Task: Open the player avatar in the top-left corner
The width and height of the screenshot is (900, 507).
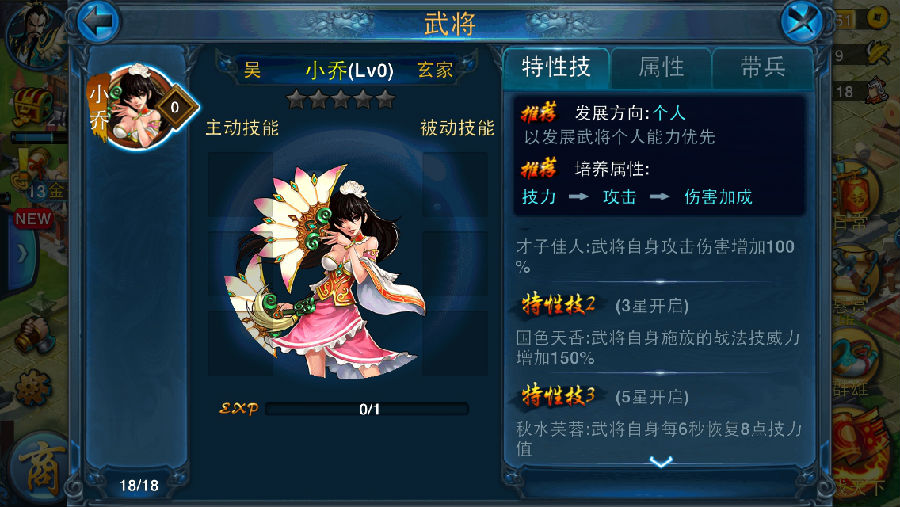Action: [33, 34]
